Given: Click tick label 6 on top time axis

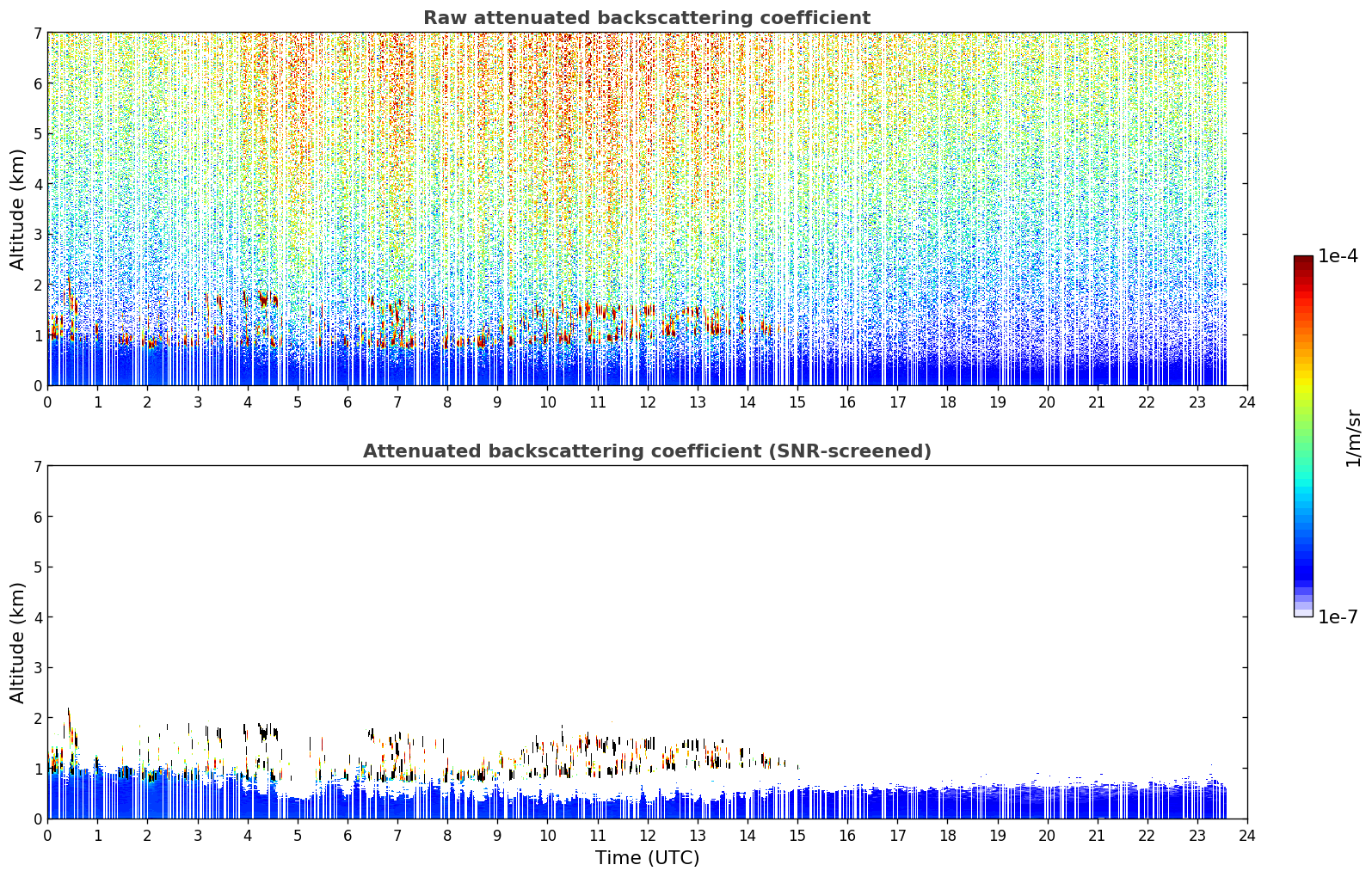Looking at the screenshot, I should click(x=348, y=402).
